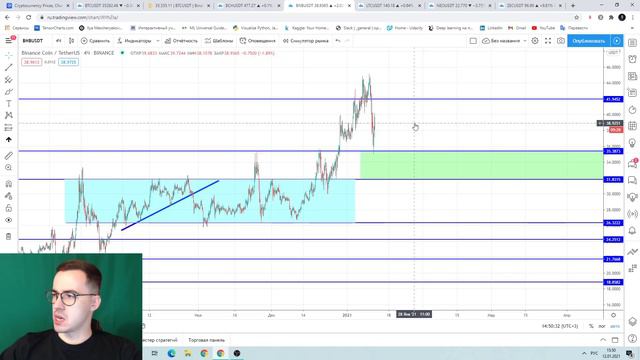640x360 pixels.
Task: Click the go-to-date icon at axis corner
Action: [613, 315]
